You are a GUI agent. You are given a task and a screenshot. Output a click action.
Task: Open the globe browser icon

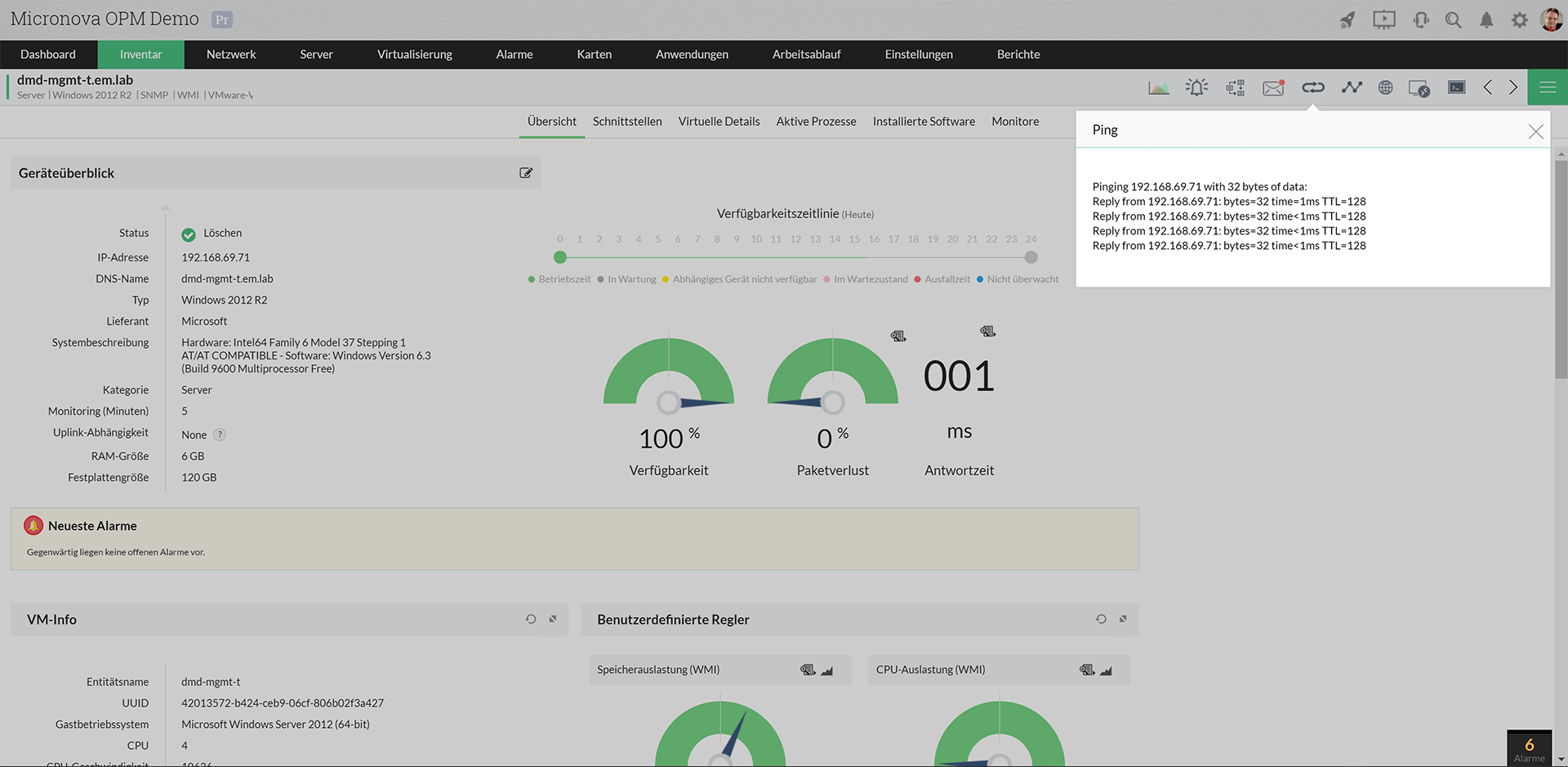(1386, 87)
